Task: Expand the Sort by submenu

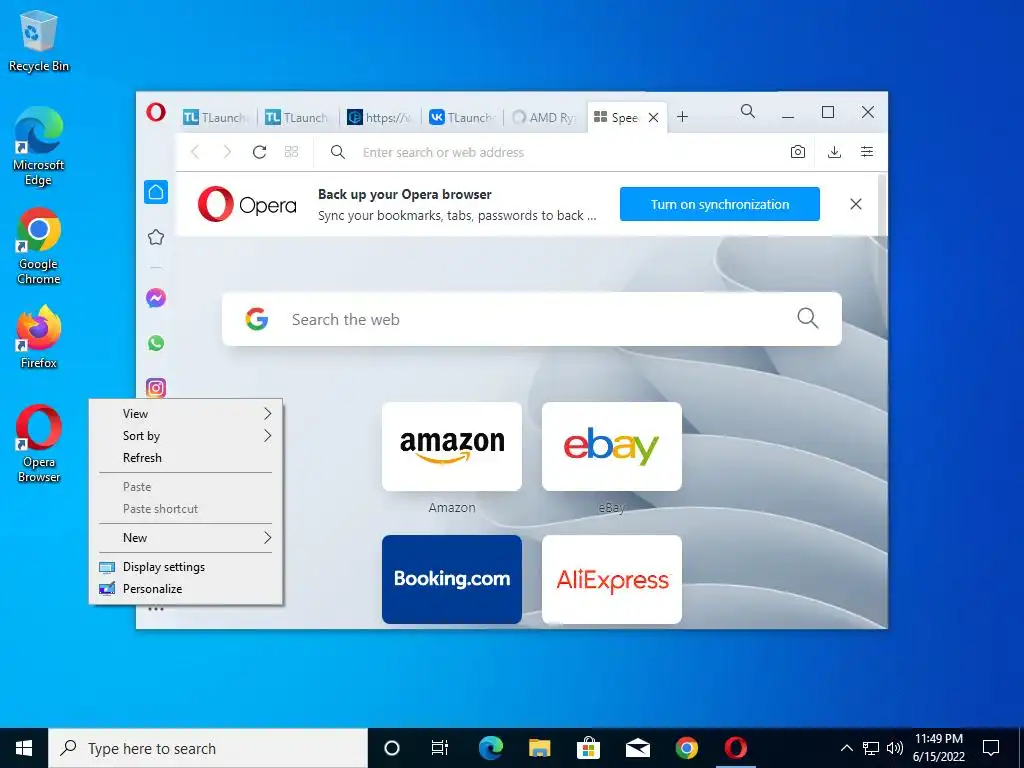Action: coord(185,436)
